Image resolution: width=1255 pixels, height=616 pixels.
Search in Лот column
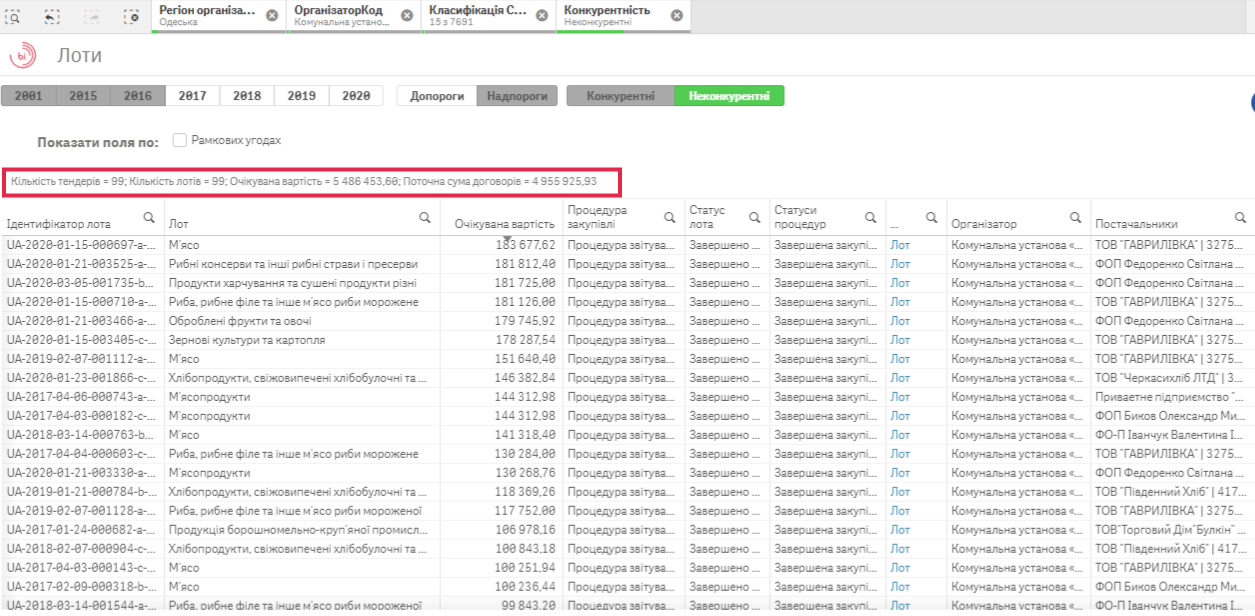coord(425,218)
